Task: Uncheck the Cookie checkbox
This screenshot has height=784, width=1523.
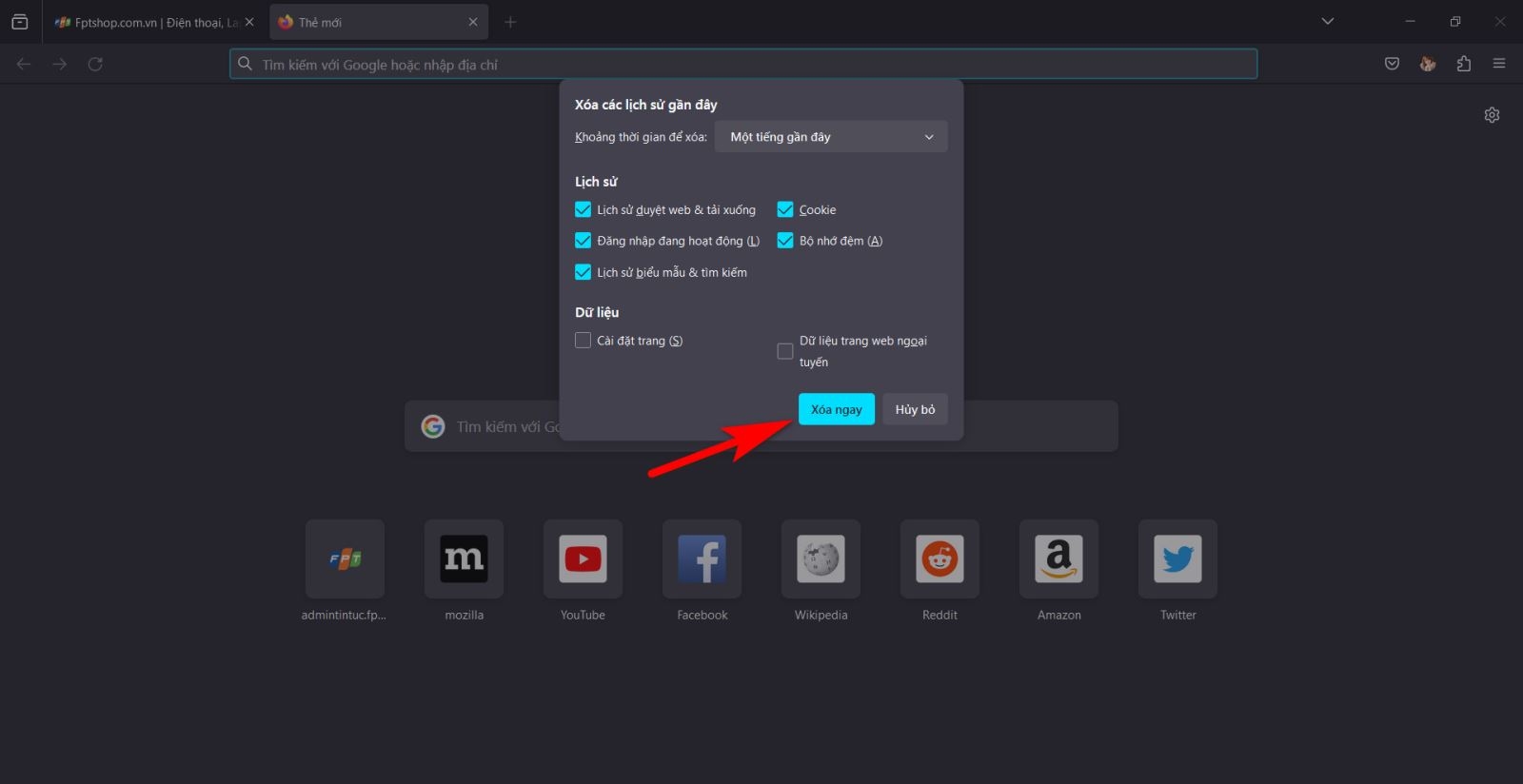Action: (x=785, y=209)
